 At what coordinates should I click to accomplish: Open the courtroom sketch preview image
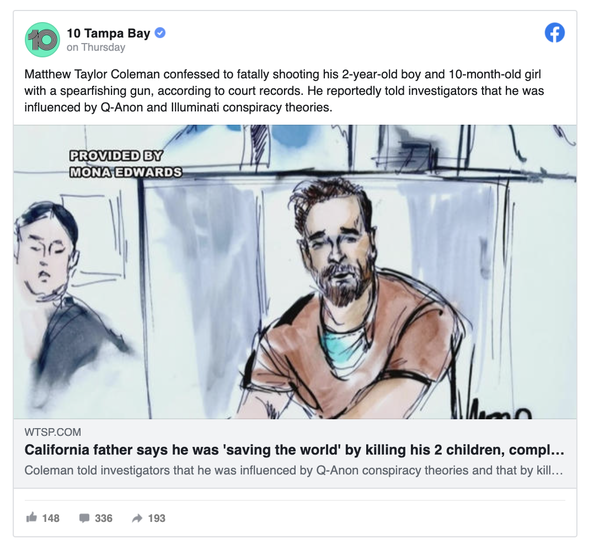point(295,271)
